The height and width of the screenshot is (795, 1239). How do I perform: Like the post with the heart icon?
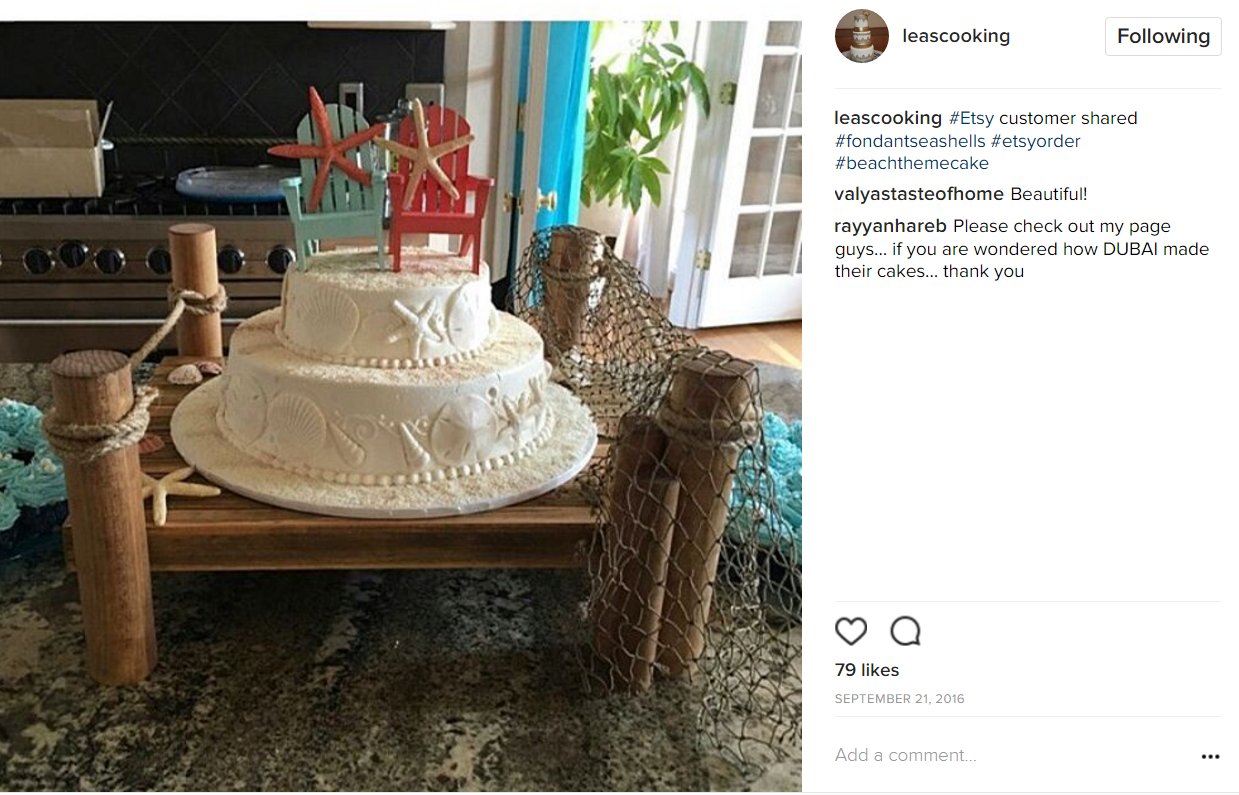point(851,631)
